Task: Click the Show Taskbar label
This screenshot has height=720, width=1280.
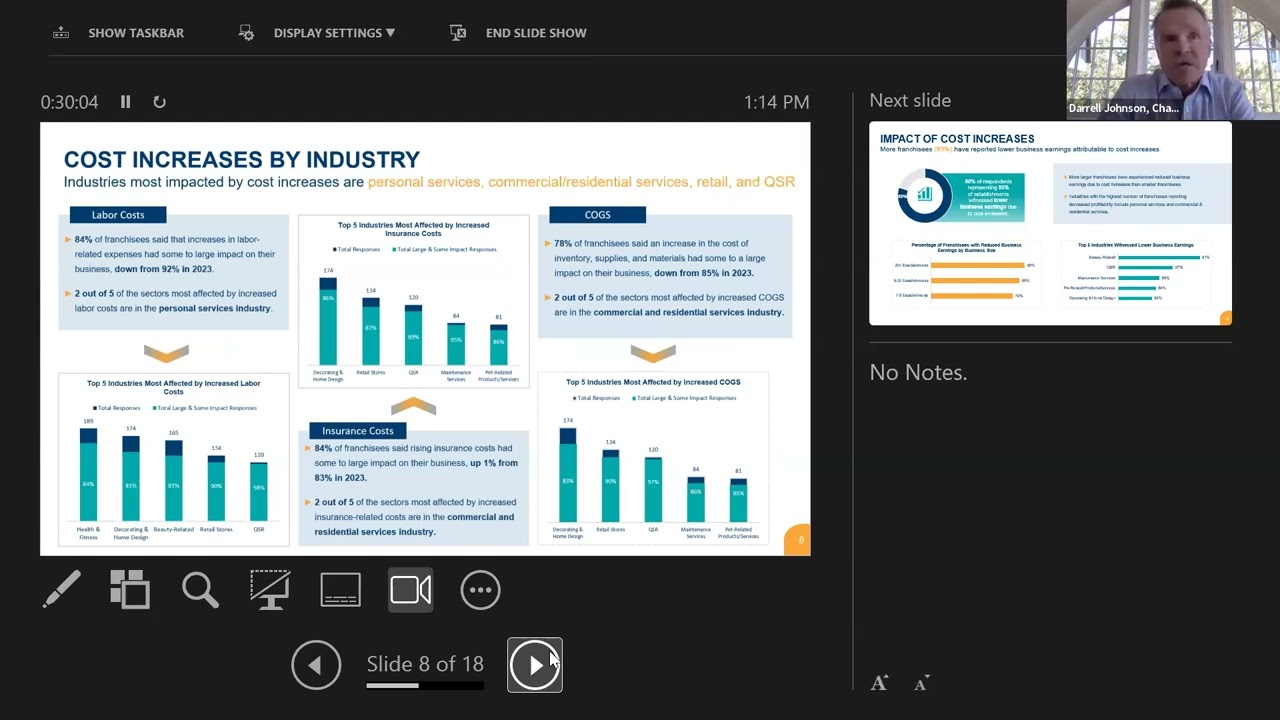Action: 136,33
